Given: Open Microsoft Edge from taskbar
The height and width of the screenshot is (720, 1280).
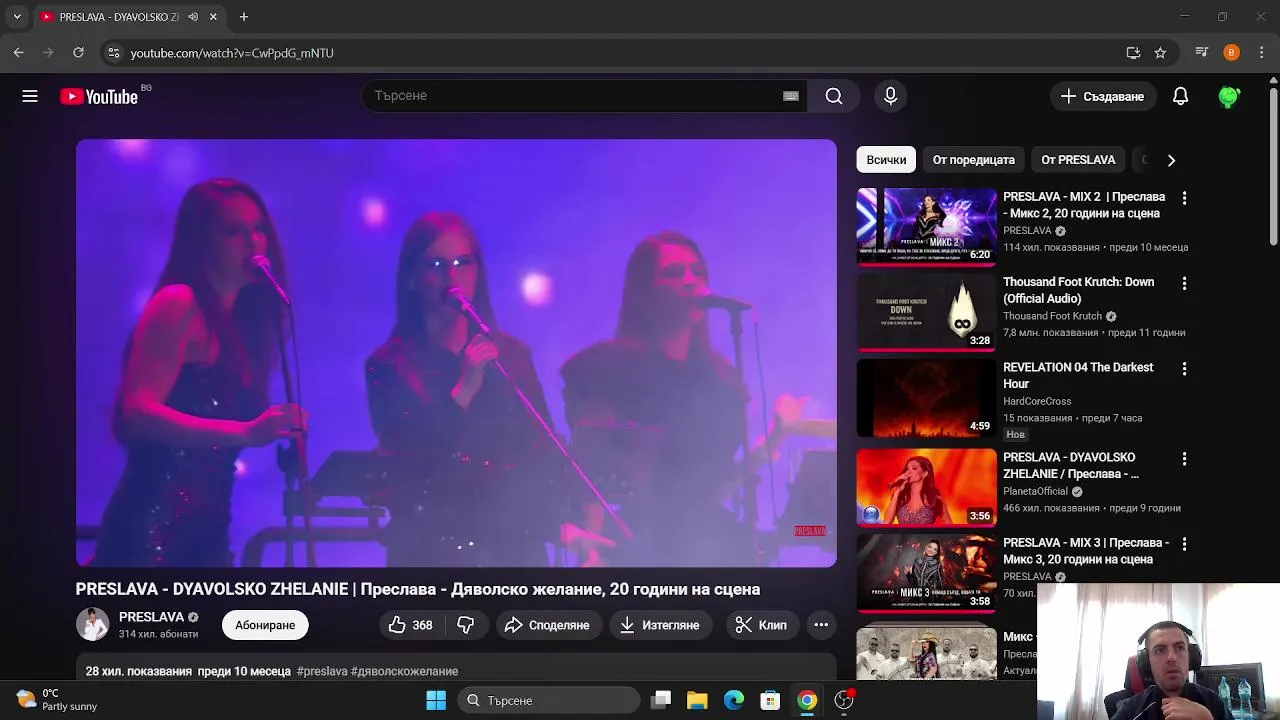Looking at the screenshot, I should coord(734,700).
